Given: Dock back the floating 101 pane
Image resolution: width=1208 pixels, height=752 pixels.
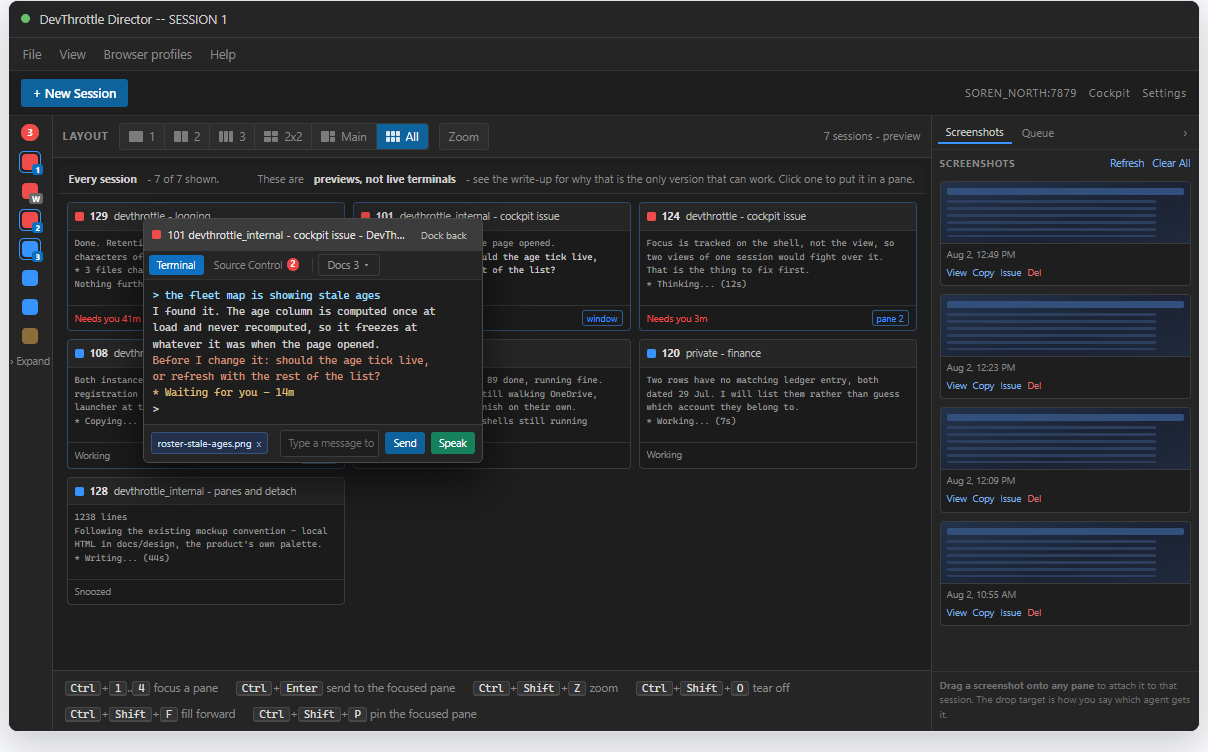Looking at the screenshot, I should (443, 235).
